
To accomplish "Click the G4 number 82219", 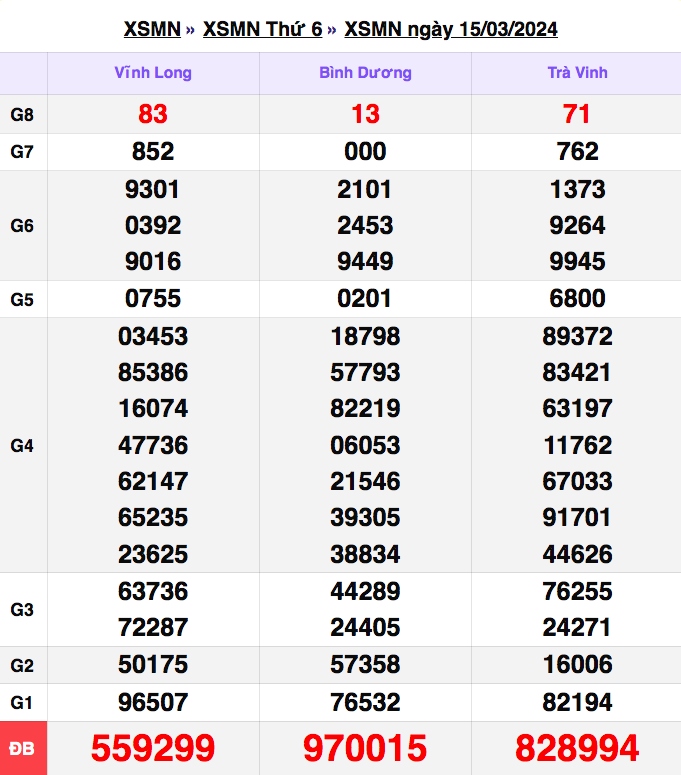I will tap(365, 408).
